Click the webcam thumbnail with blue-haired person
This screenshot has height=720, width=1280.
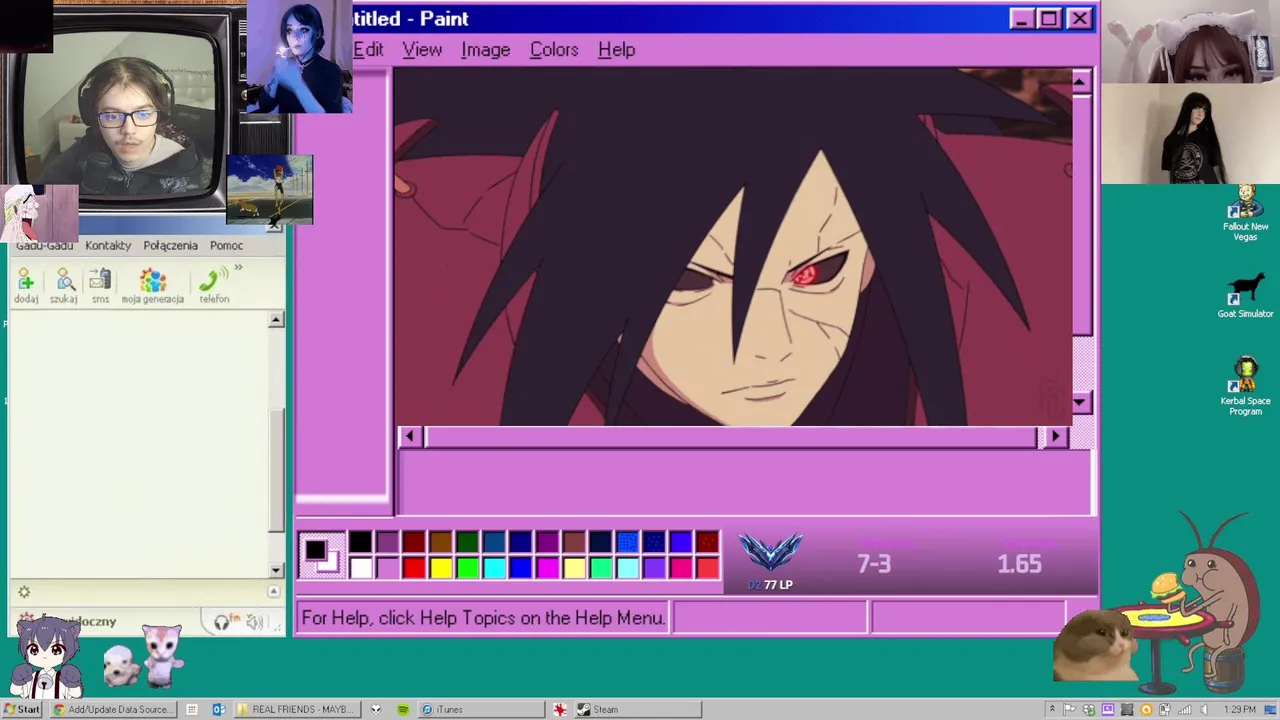299,57
